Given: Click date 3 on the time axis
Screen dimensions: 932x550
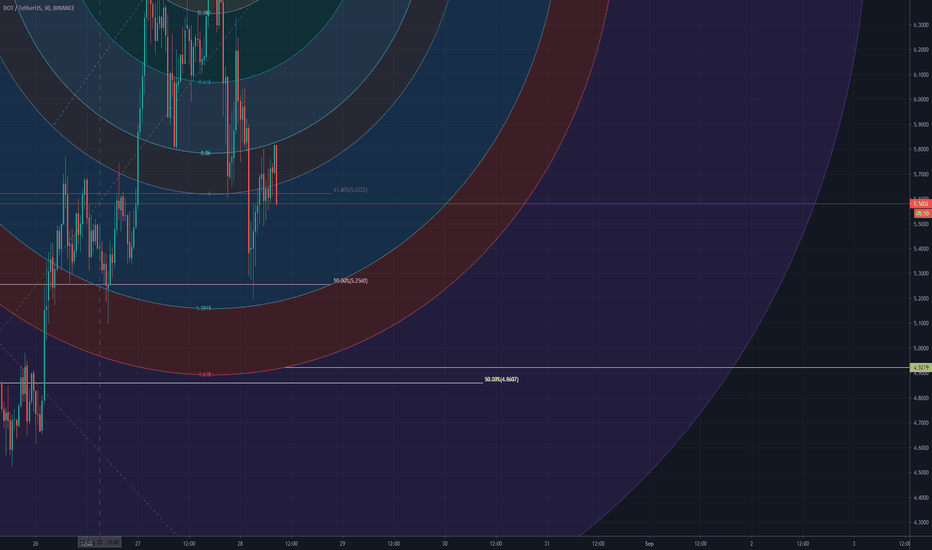Looking at the screenshot, I should click(854, 543).
